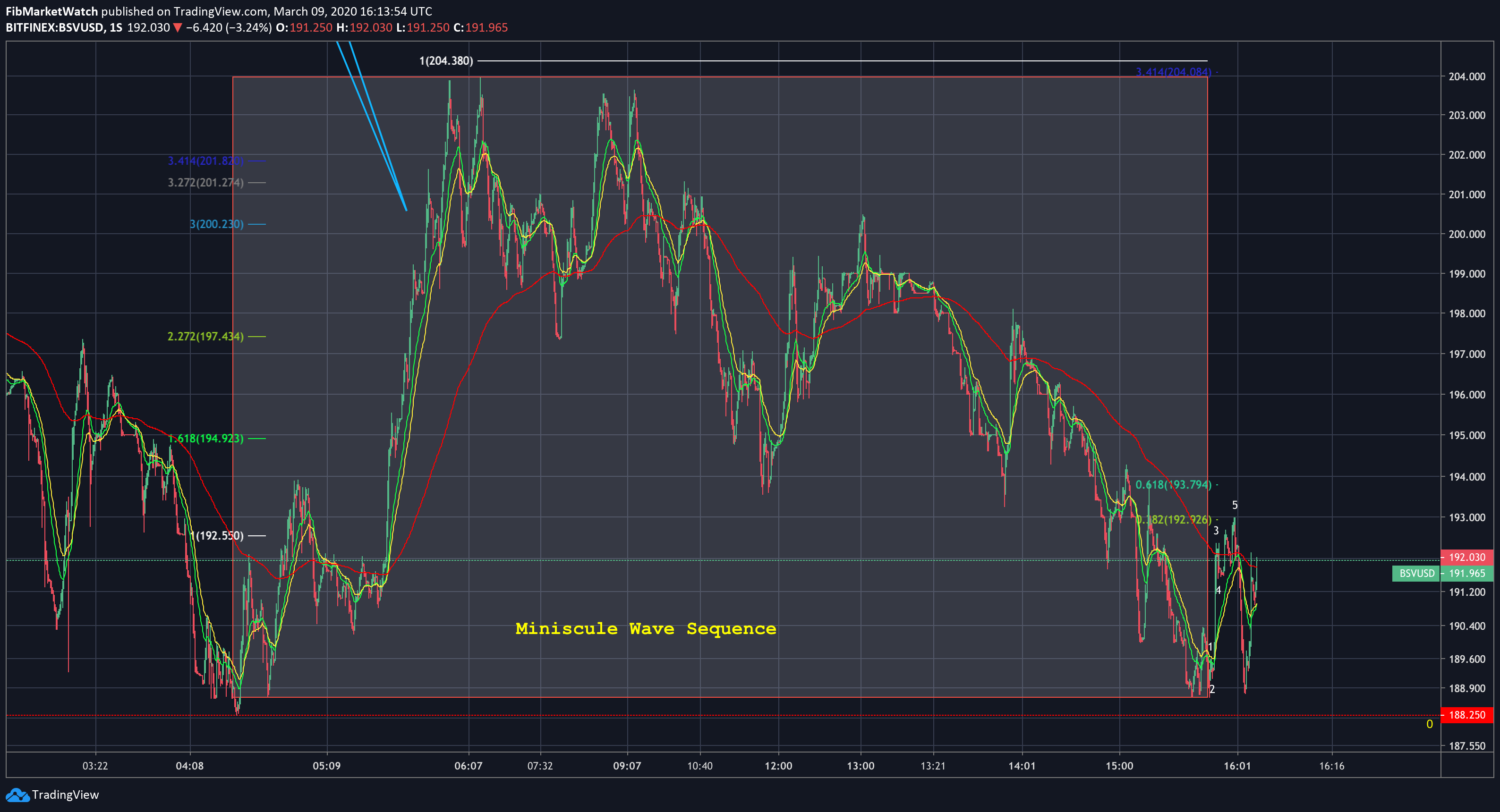1500x812 pixels.
Task: Click the 1(204.380) Fibonacci level label
Action: point(446,60)
